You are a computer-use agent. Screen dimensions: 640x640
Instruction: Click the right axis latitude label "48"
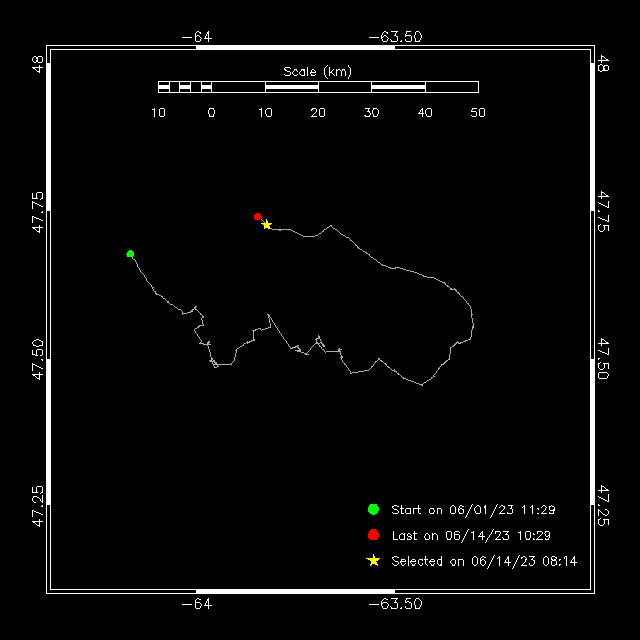point(603,64)
